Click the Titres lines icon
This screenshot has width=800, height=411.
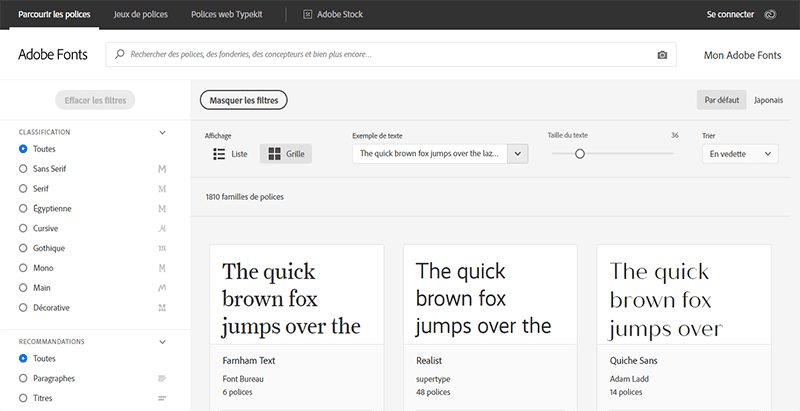click(x=162, y=398)
